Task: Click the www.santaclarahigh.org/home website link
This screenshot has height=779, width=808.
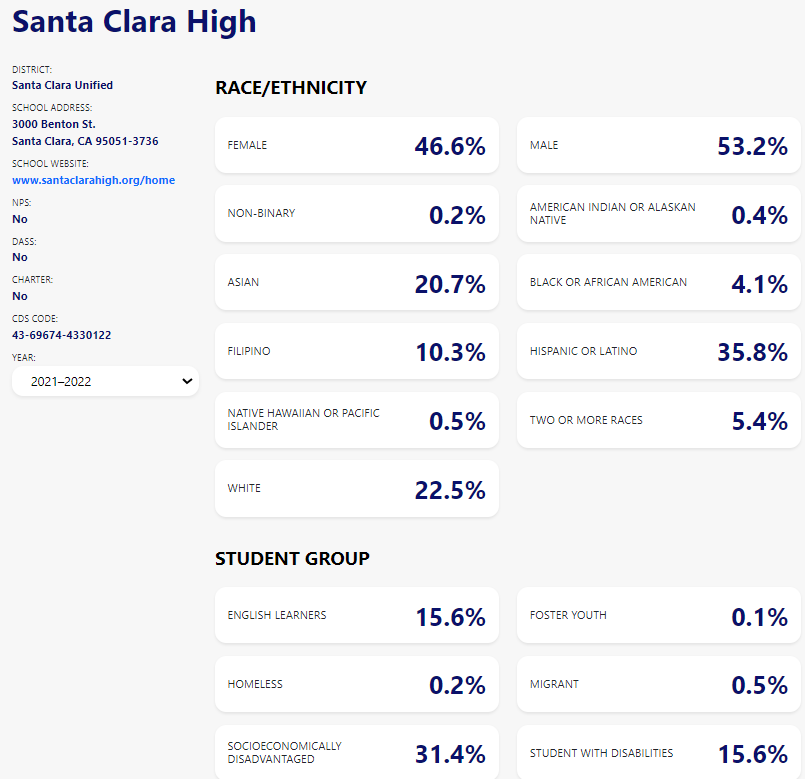Action: (93, 180)
